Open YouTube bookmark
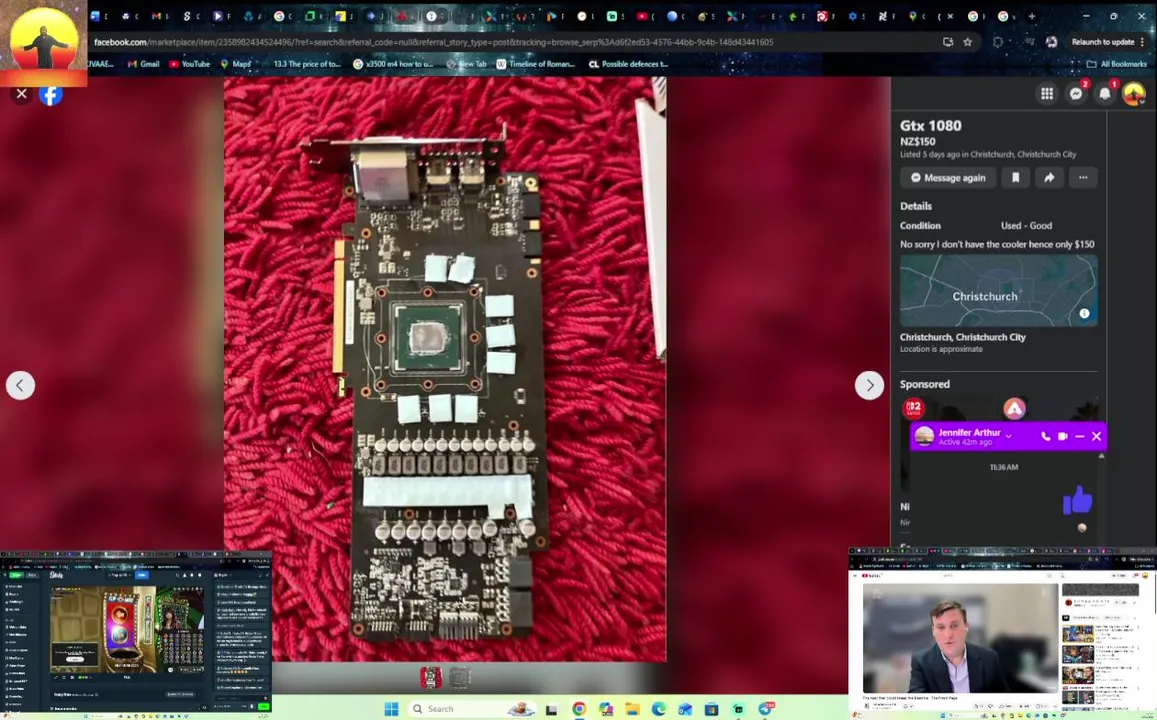The height and width of the screenshot is (720, 1157). (x=190, y=64)
